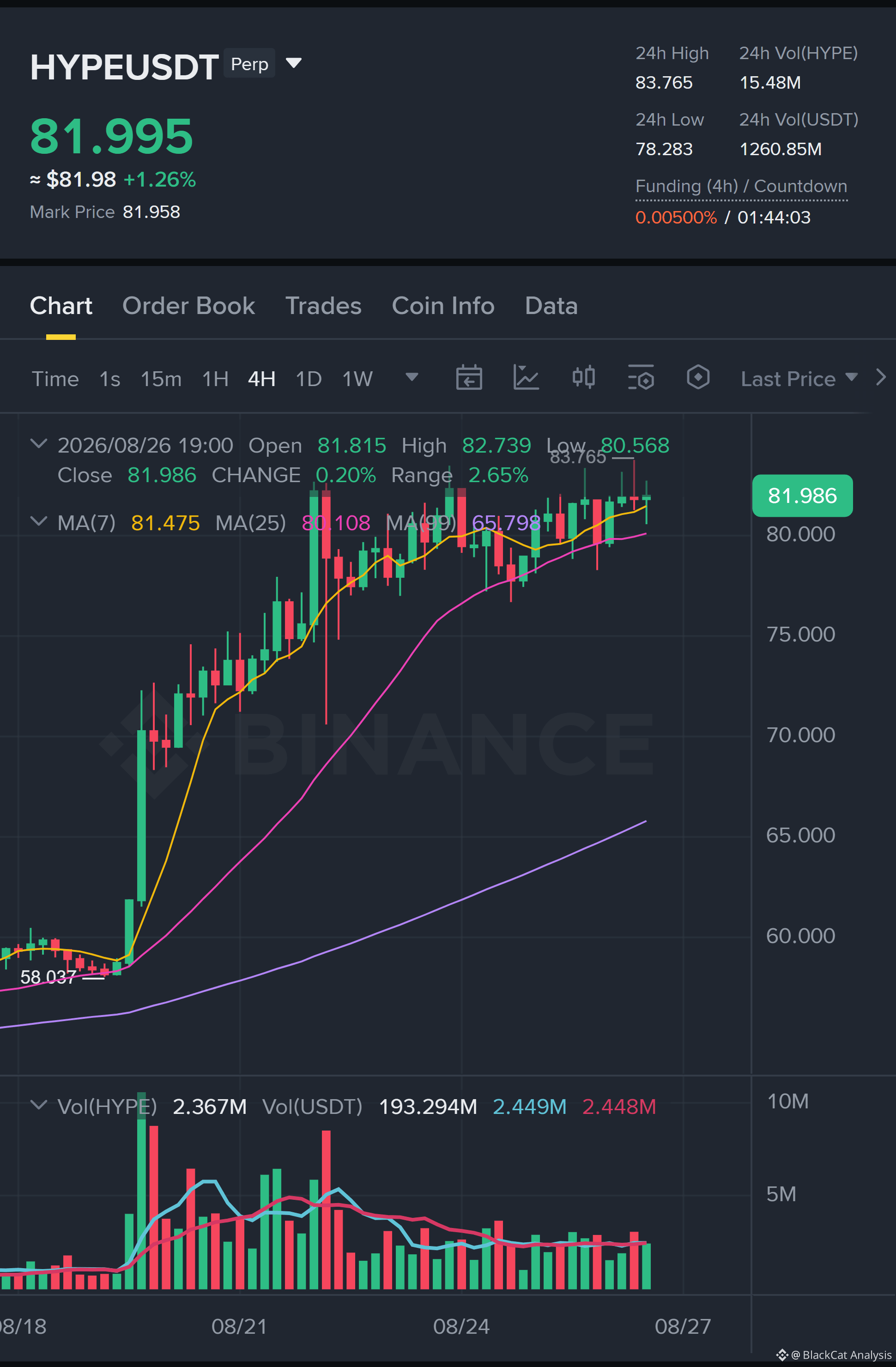Viewport: 896px width, 1367px height.
Task: Click the candle Close value 81.986
Action: 162,475
